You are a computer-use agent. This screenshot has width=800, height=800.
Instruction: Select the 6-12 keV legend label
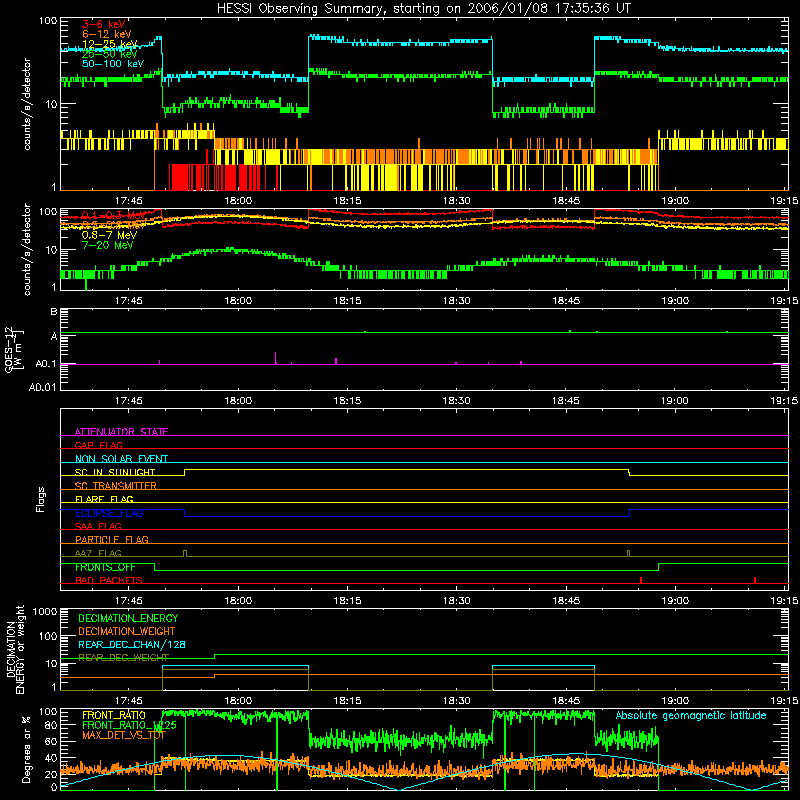coord(107,34)
